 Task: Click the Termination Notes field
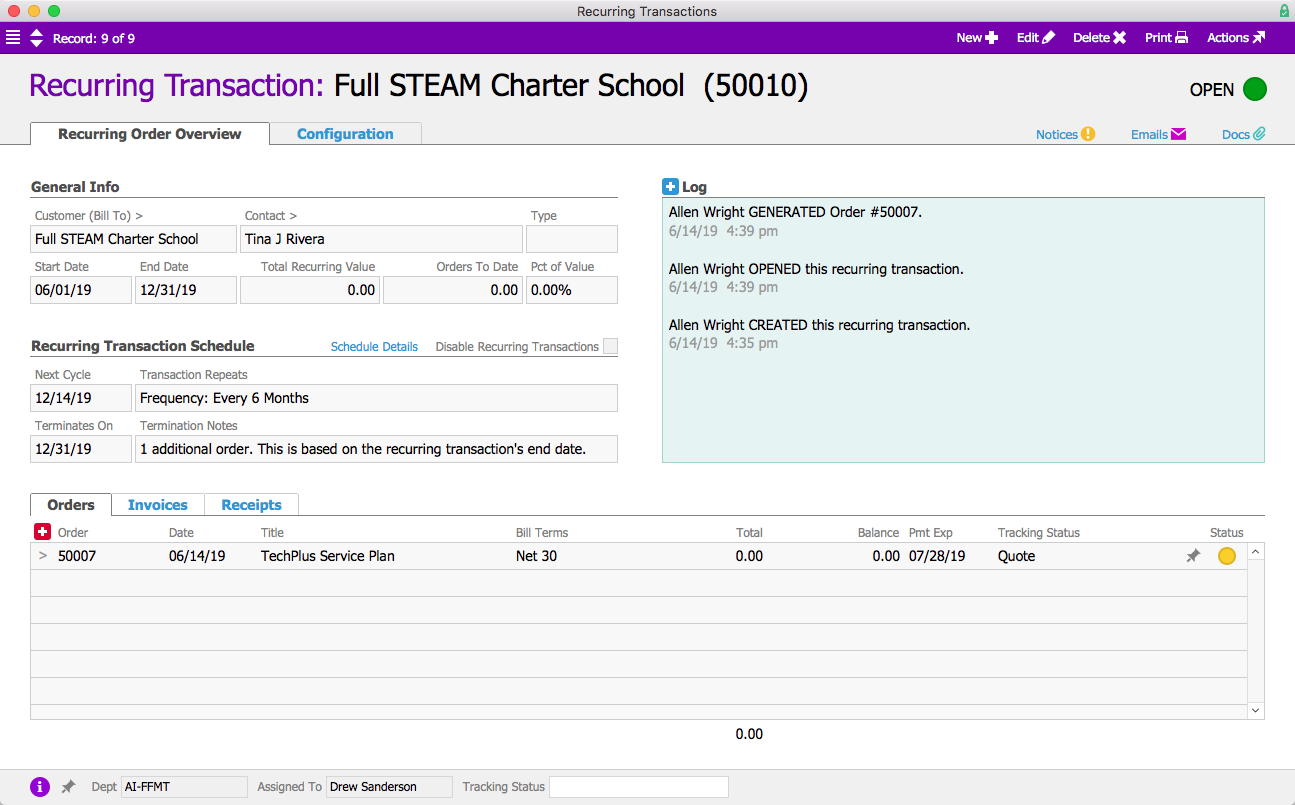376,449
